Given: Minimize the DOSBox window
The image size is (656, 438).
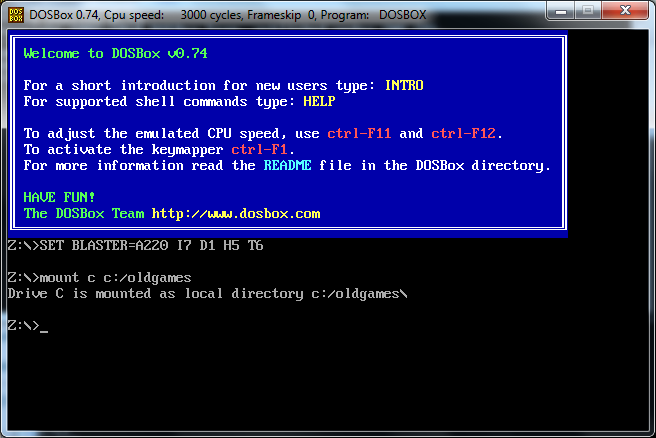Looking at the screenshot, I should (x=561, y=10).
